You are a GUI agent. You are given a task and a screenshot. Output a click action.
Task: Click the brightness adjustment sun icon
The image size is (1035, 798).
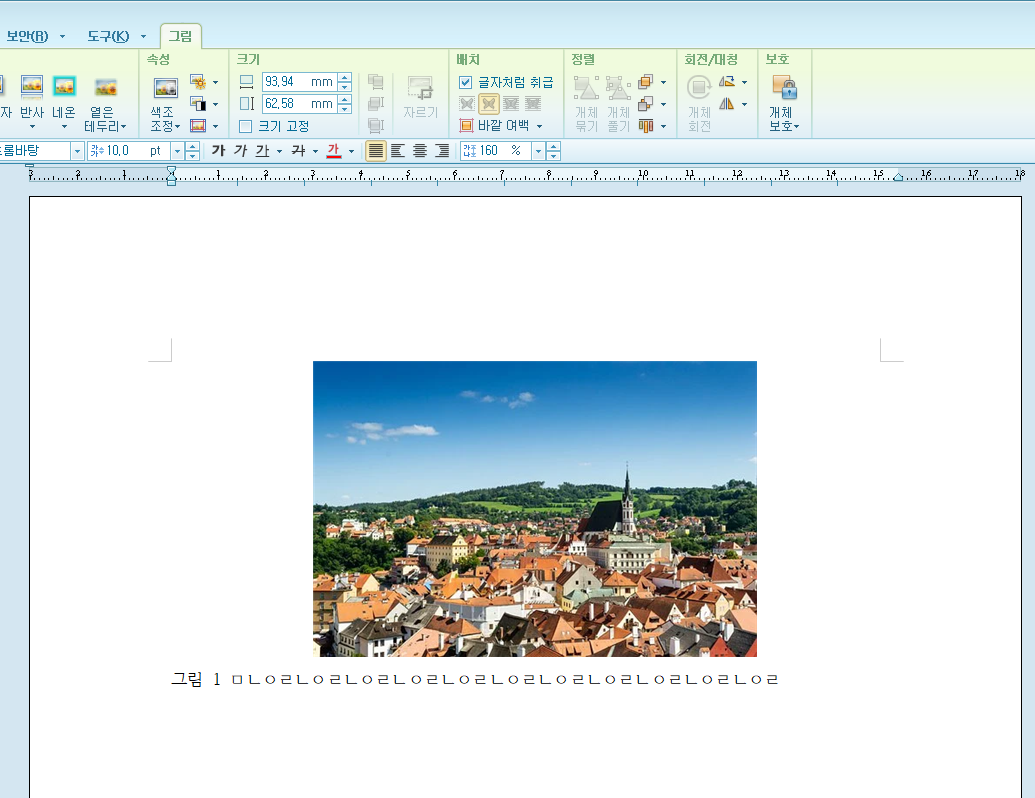(198, 83)
